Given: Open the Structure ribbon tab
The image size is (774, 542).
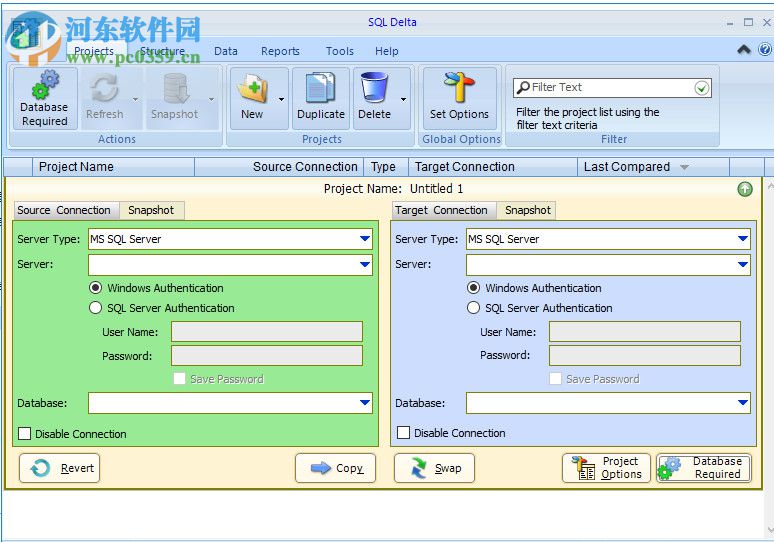Looking at the screenshot, I should tap(162, 51).
